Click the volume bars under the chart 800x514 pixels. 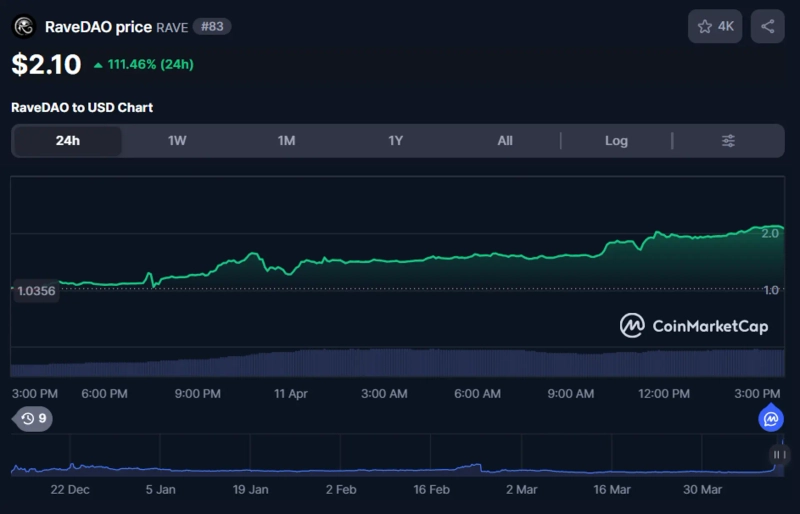[x=397, y=363]
